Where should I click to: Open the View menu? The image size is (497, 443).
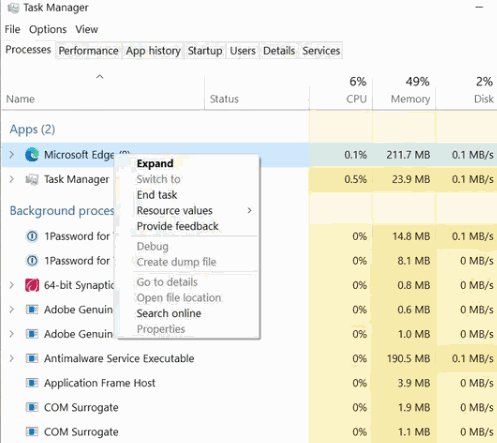click(87, 29)
